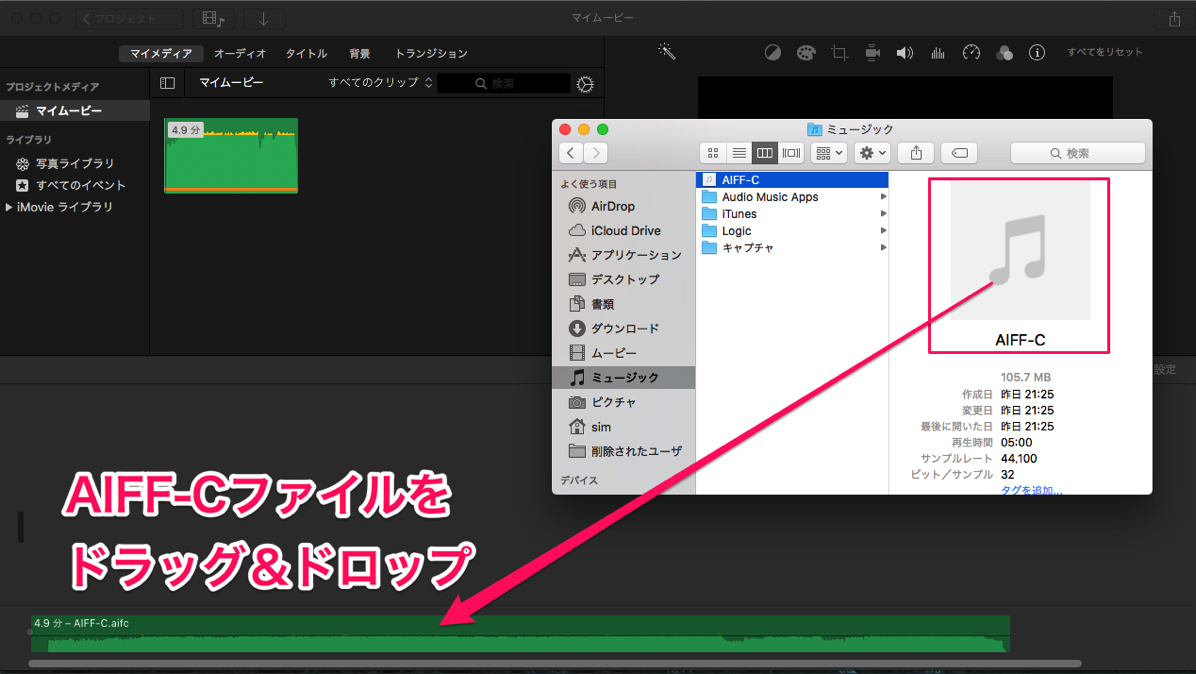Viewport: 1196px width, 674px height.
Task: Open Finder item arrangement dropdown
Action: coord(829,153)
